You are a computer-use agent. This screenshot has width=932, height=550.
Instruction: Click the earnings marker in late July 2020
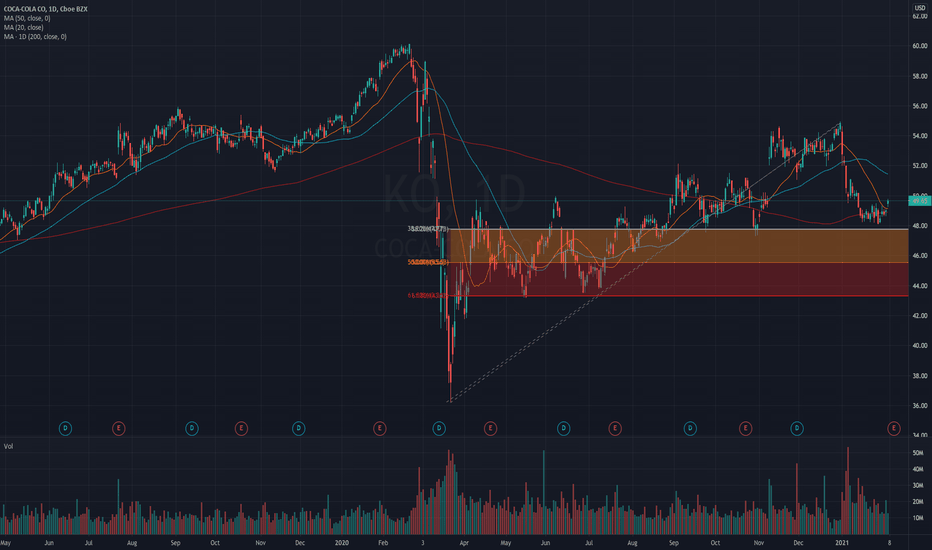click(x=615, y=428)
